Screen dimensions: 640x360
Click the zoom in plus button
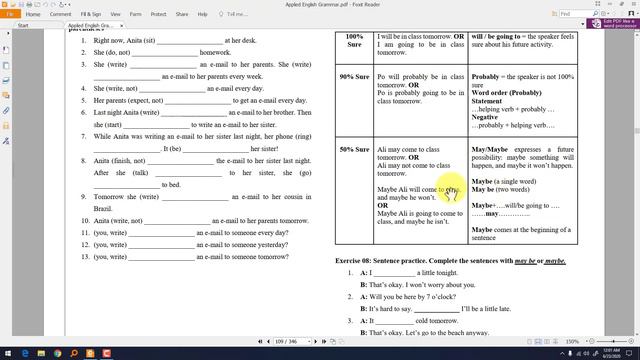pyautogui.click(x=631, y=341)
